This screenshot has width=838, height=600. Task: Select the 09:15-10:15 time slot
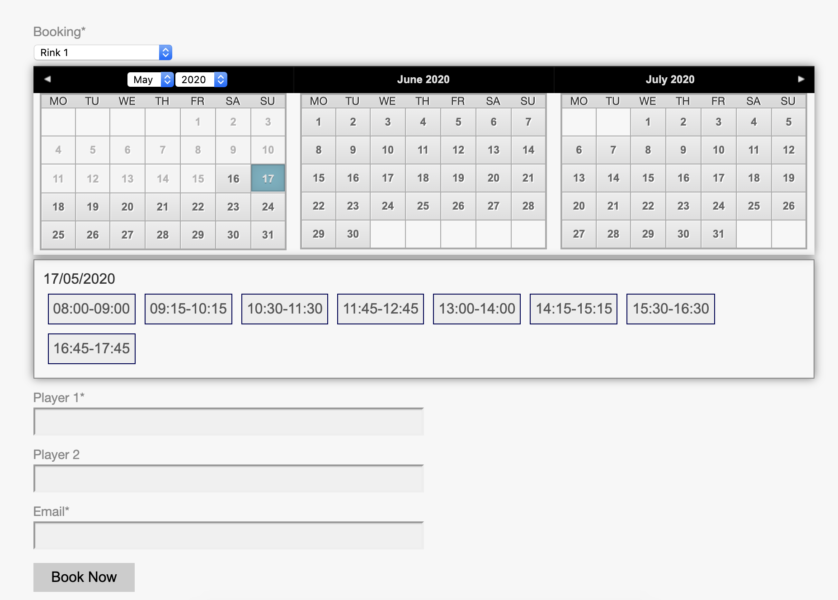click(x=188, y=309)
